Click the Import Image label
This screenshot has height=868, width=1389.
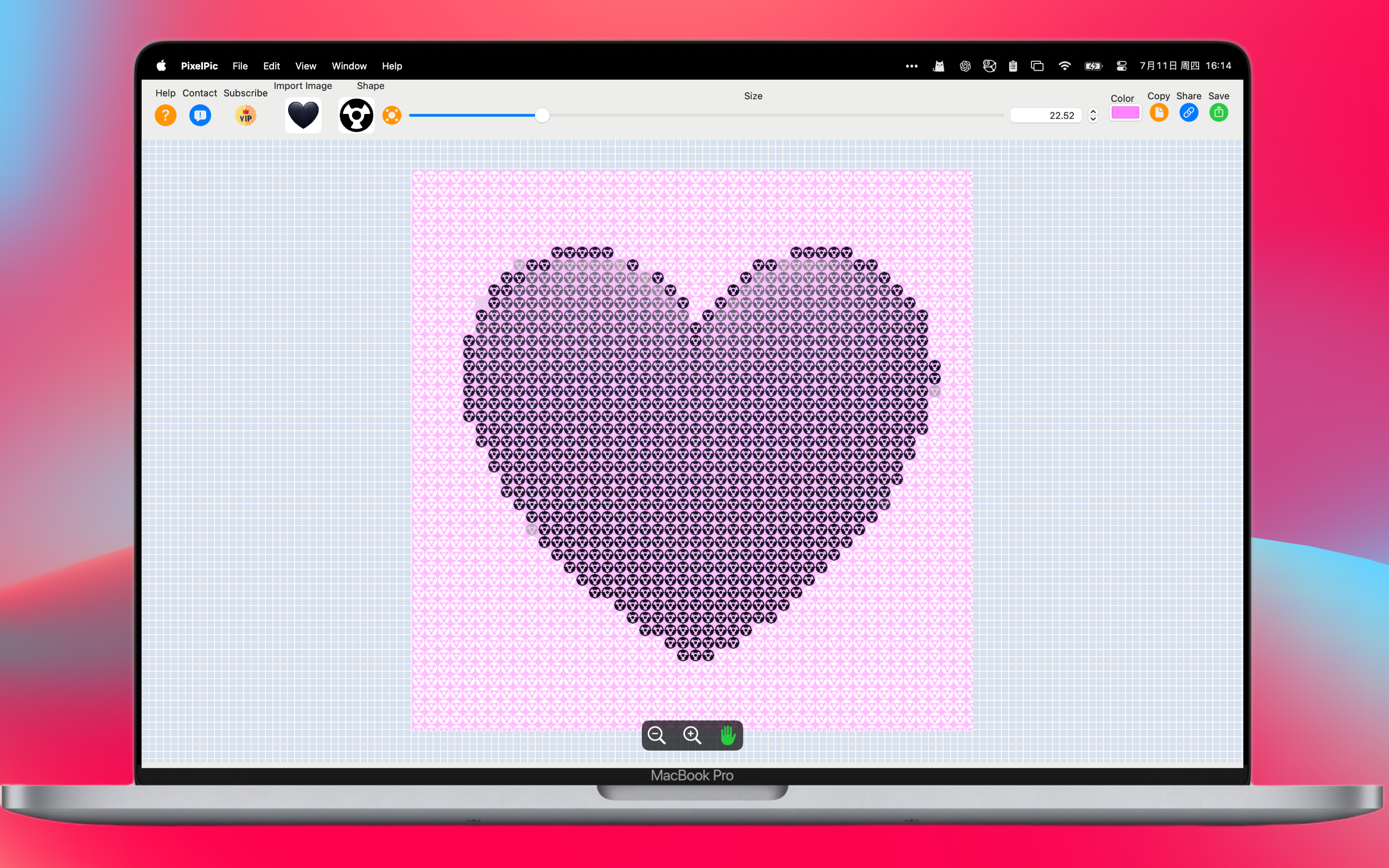click(x=302, y=86)
